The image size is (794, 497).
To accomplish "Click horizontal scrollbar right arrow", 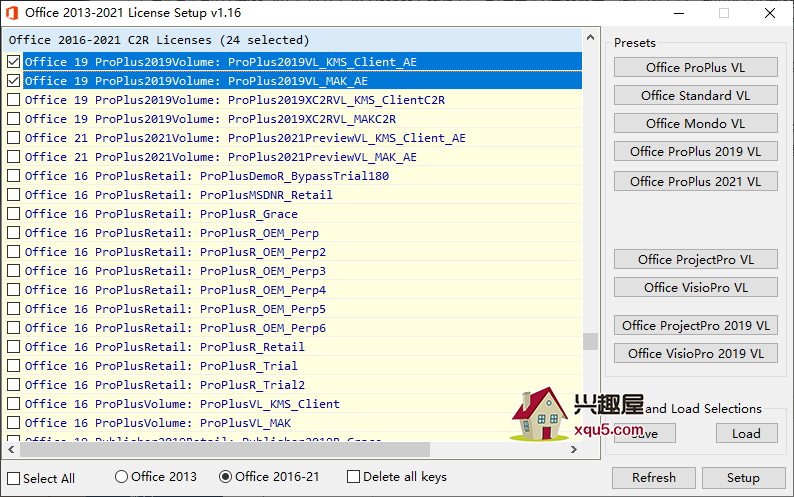I will pos(574,449).
